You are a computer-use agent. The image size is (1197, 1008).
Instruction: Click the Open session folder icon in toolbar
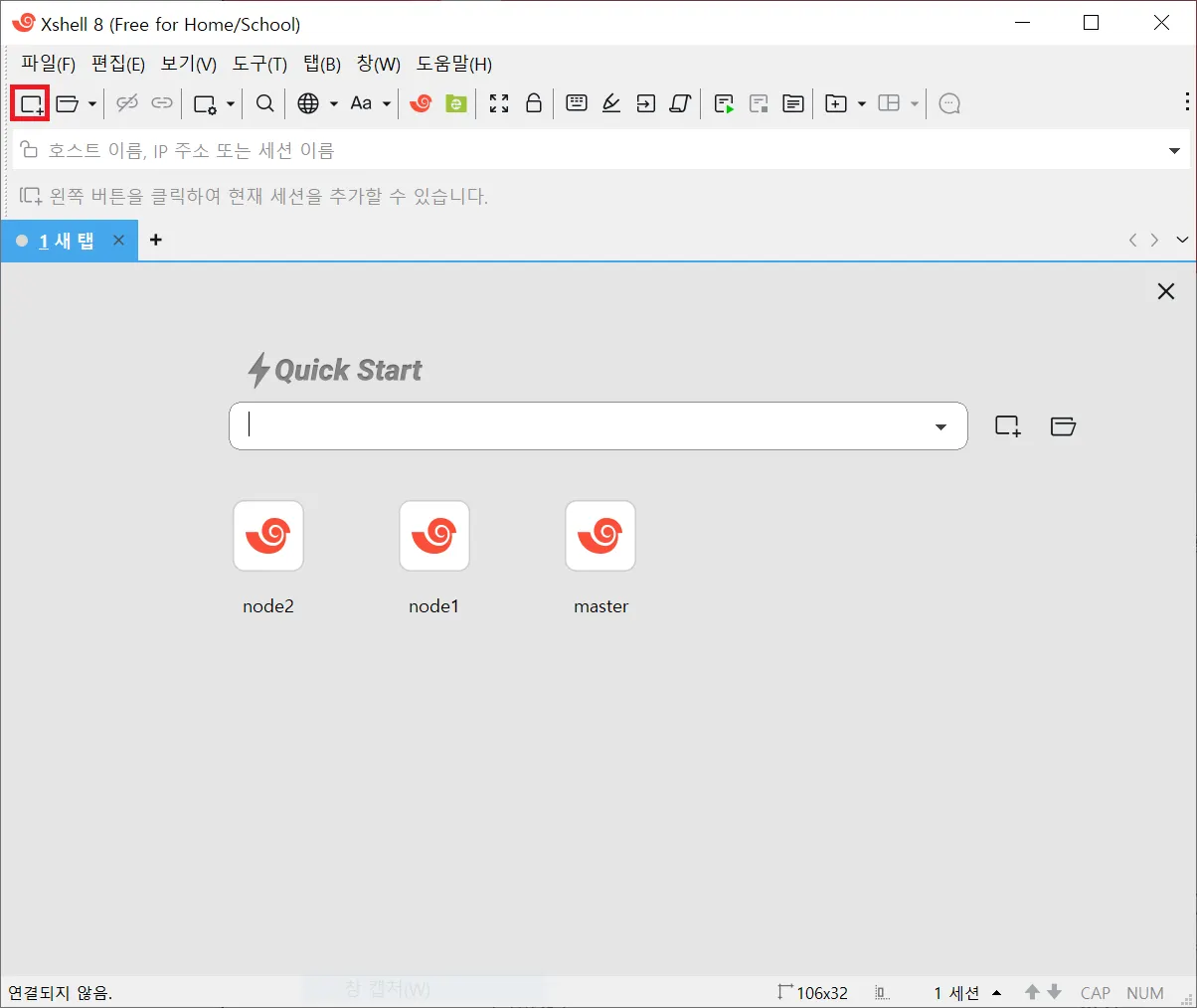(68, 103)
